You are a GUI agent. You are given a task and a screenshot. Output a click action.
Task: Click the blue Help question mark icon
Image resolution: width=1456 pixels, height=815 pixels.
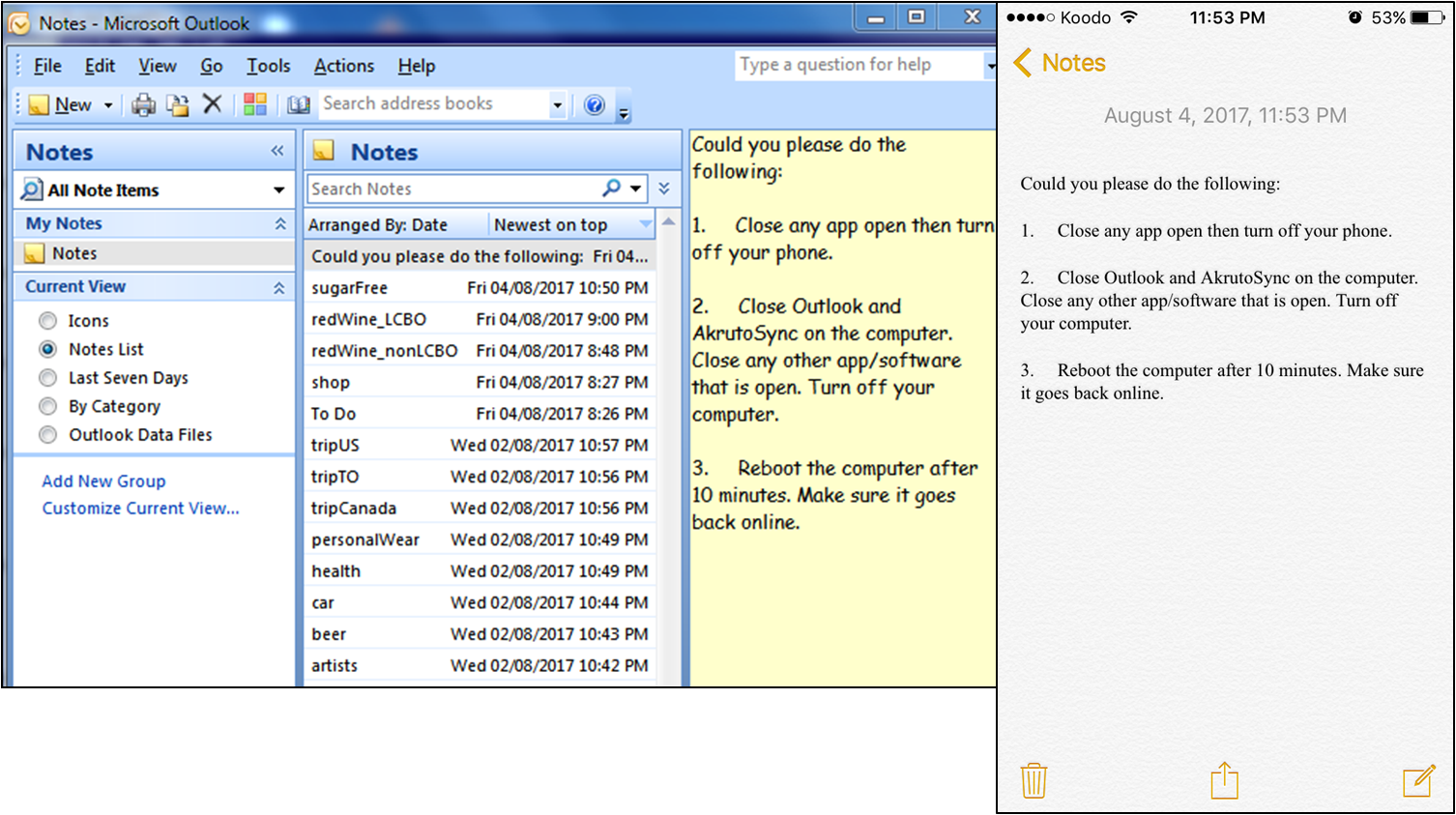pos(595,105)
